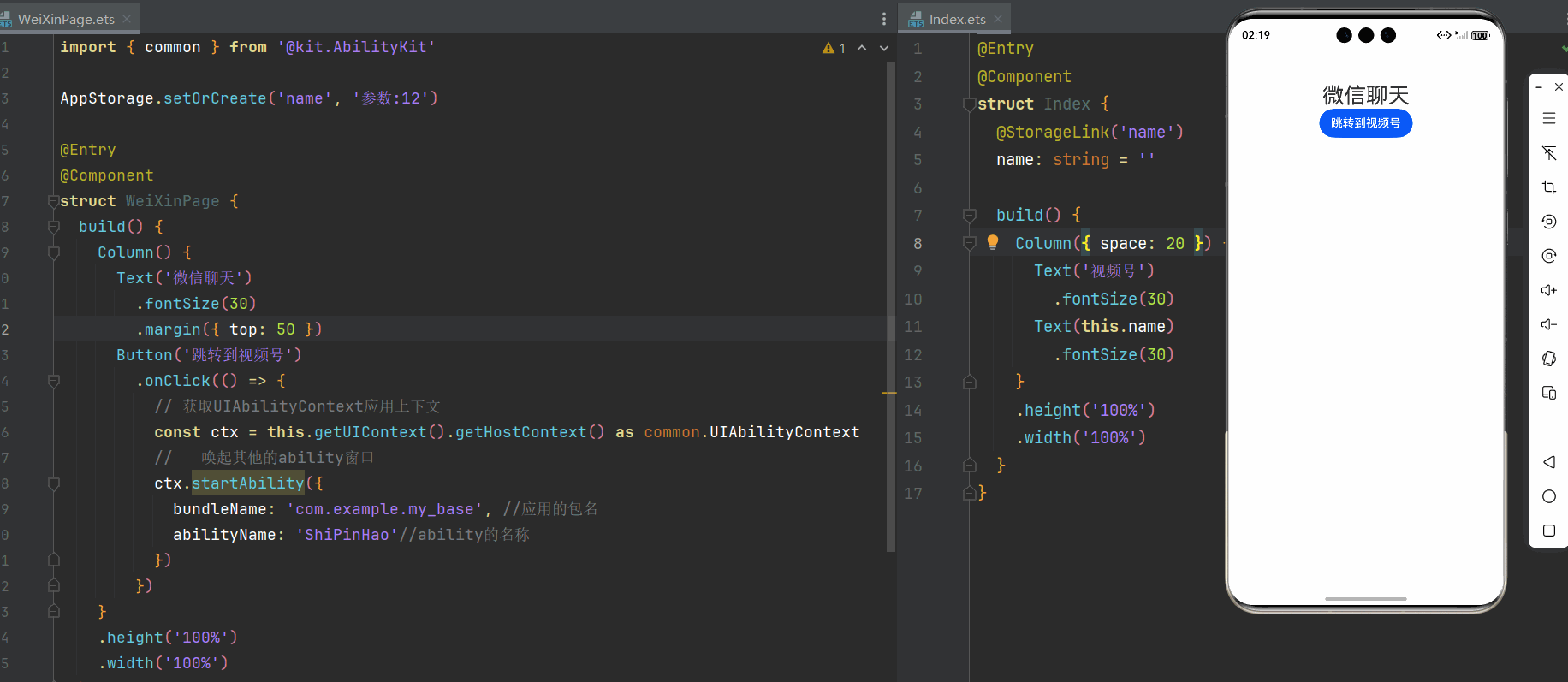The height and width of the screenshot is (682, 1568).
Task: Click the 微信聊天 title in emulator
Action: 1365,94
